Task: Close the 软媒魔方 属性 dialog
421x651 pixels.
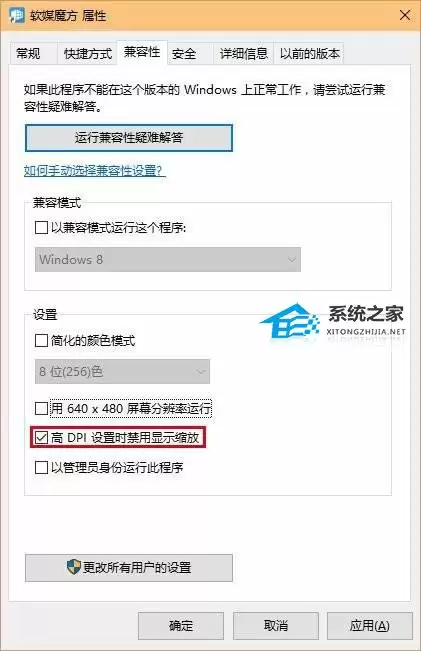Action: (x=405, y=16)
